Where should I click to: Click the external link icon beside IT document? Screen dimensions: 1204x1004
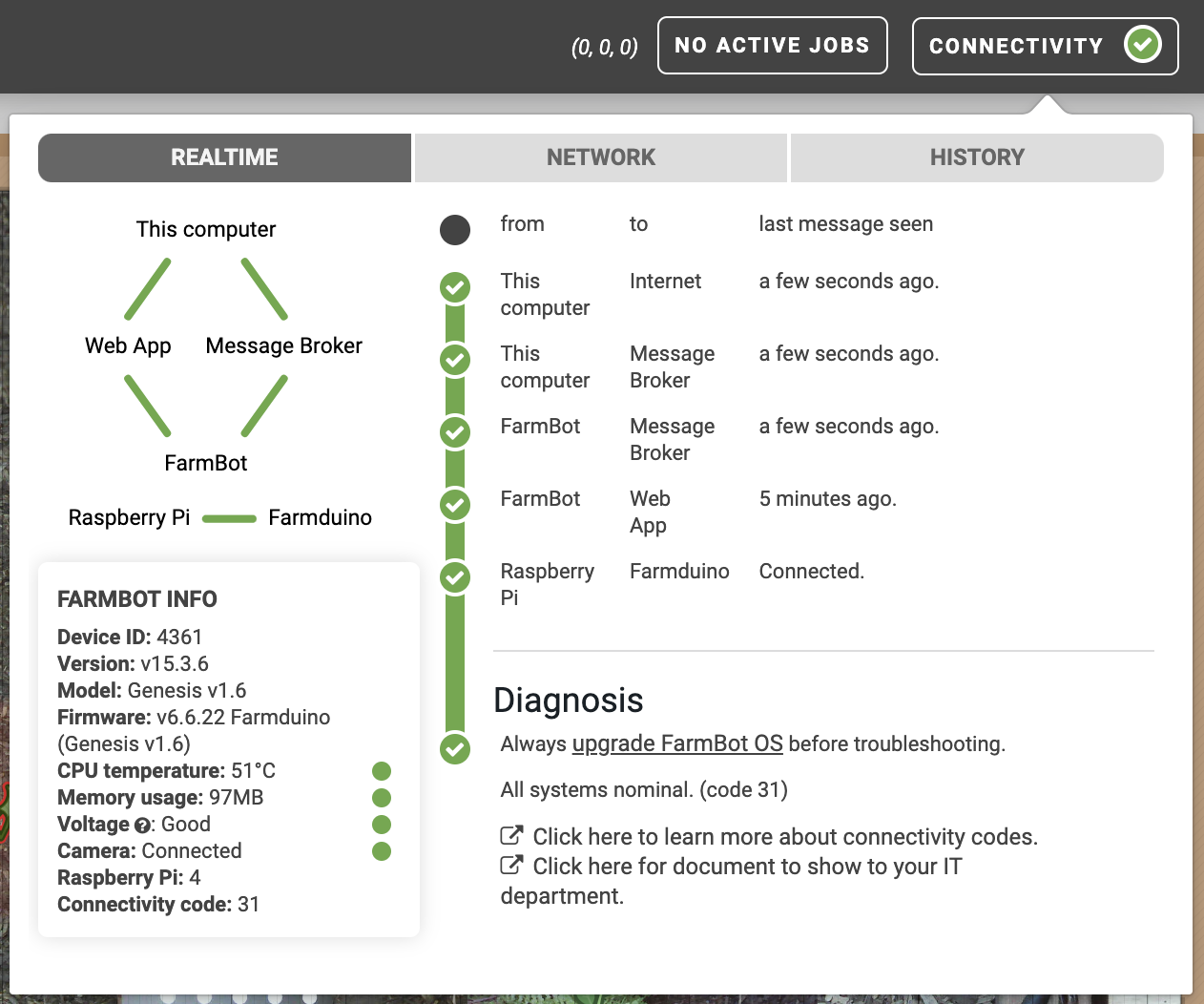click(511, 866)
